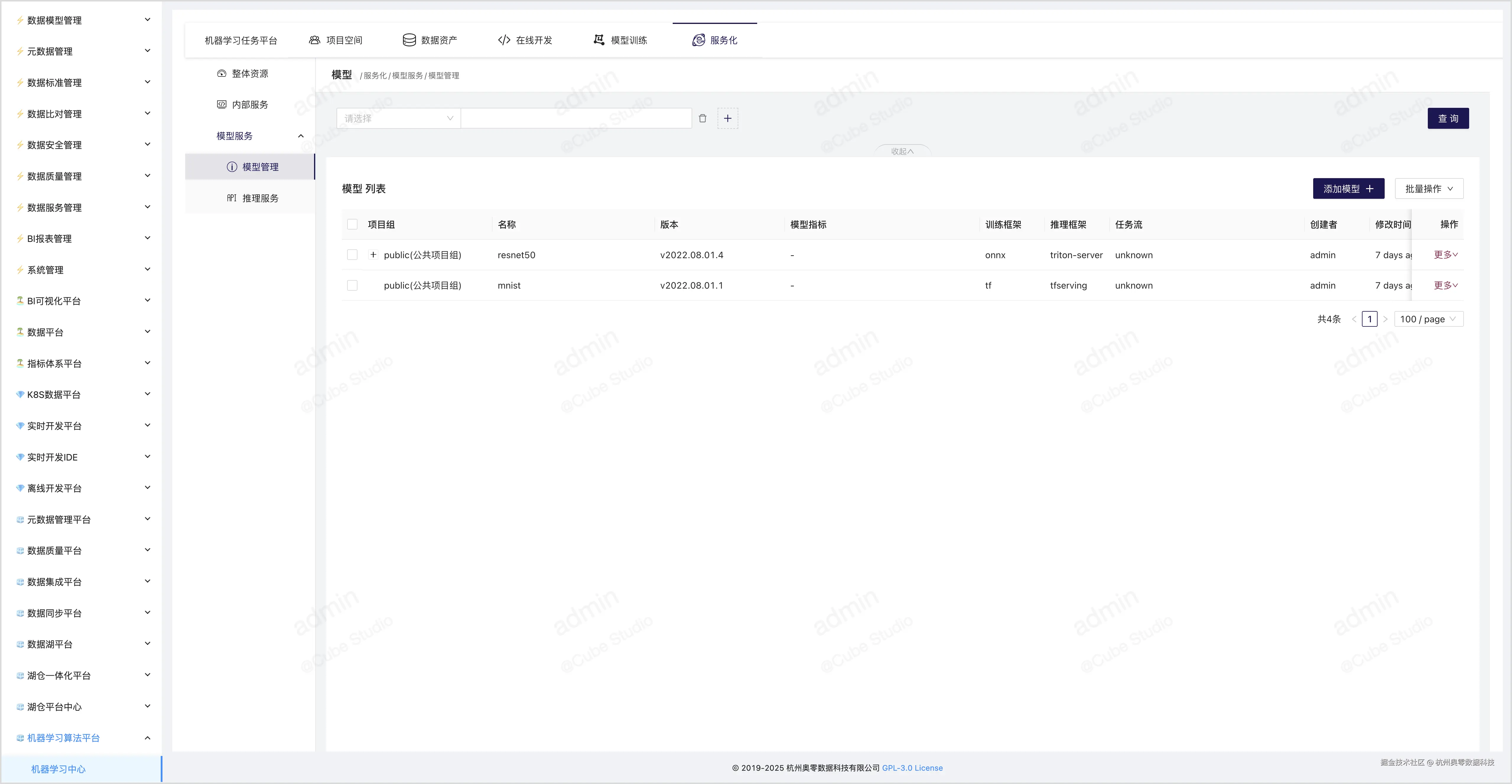Click the filter value text input
Image resolution: width=1512 pixels, height=784 pixels.
[x=576, y=118]
